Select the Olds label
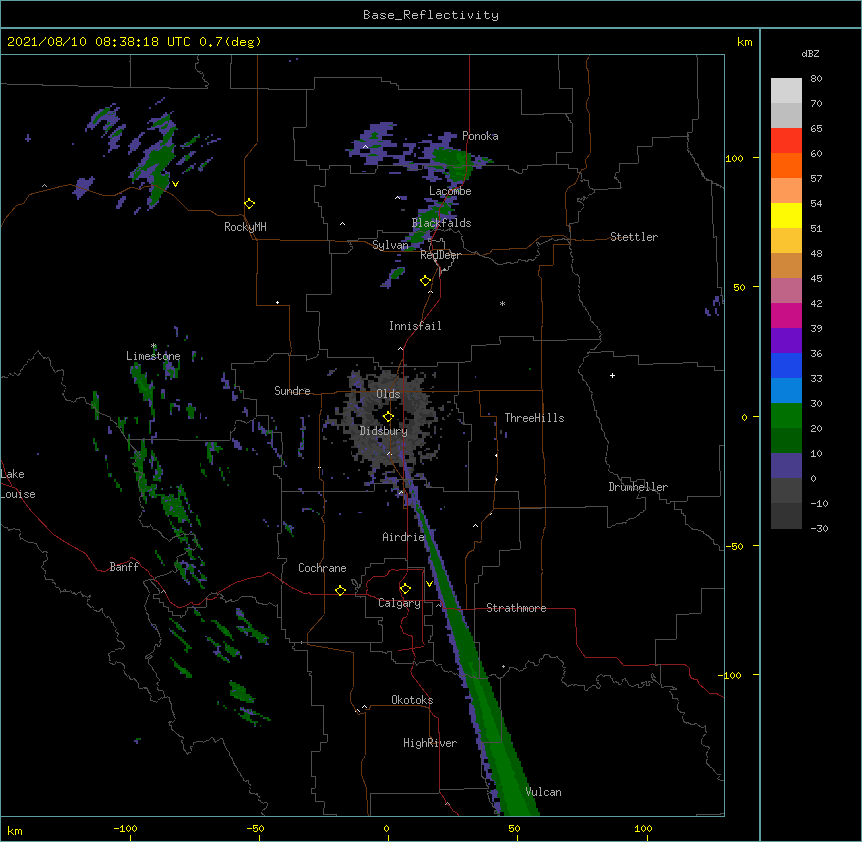 (x=388, y=394)
